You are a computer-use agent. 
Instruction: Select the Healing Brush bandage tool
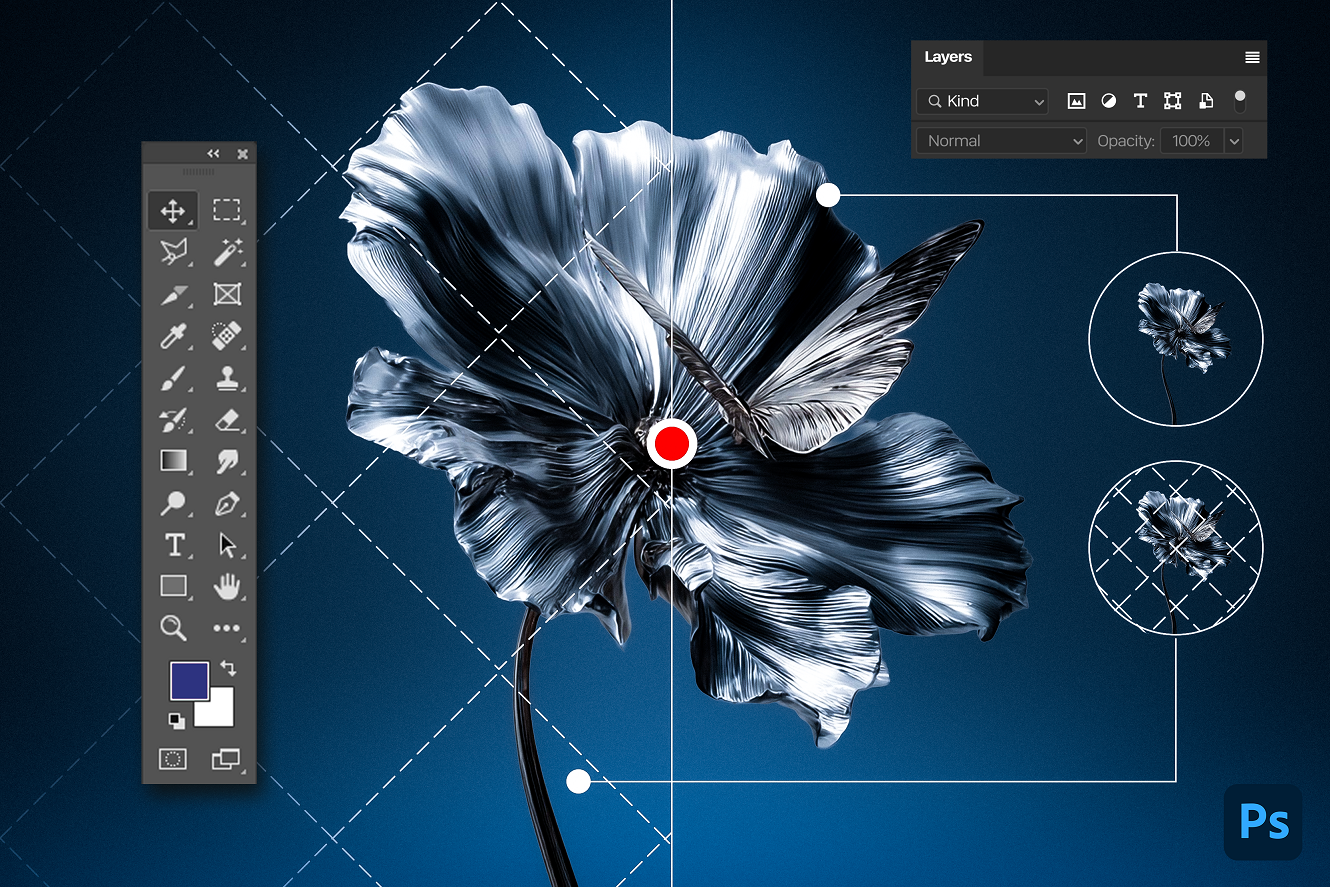228,336
